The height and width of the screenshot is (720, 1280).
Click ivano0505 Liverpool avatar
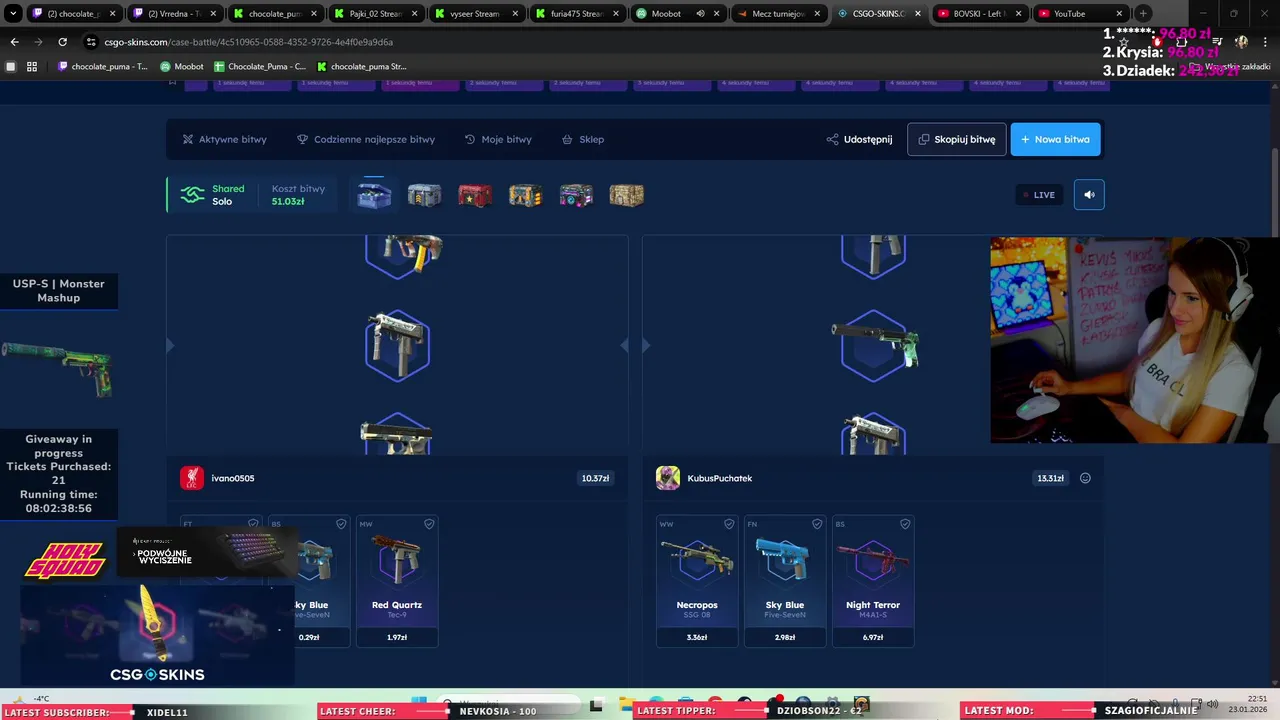(192, 478)
